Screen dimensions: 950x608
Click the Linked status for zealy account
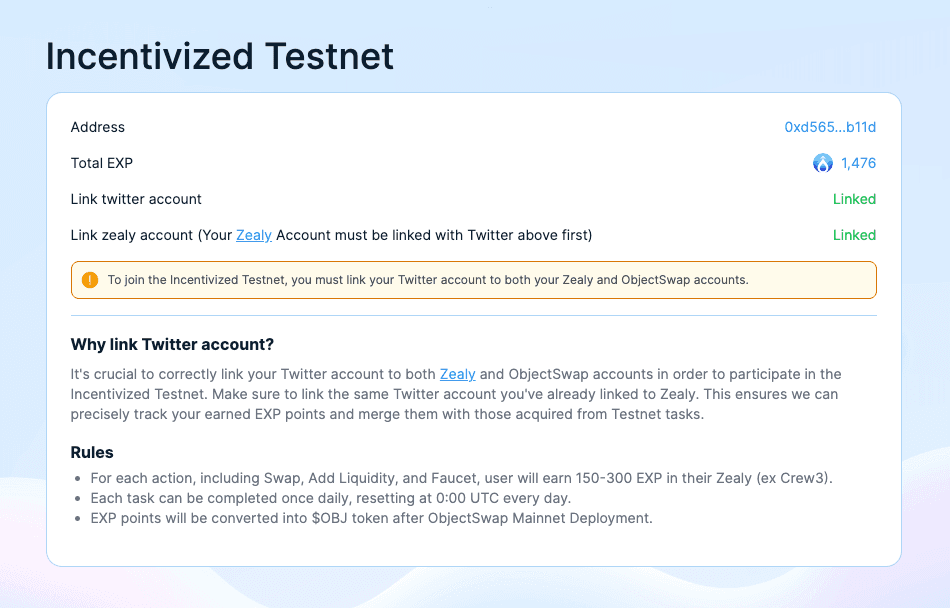[x=854, y=235]
